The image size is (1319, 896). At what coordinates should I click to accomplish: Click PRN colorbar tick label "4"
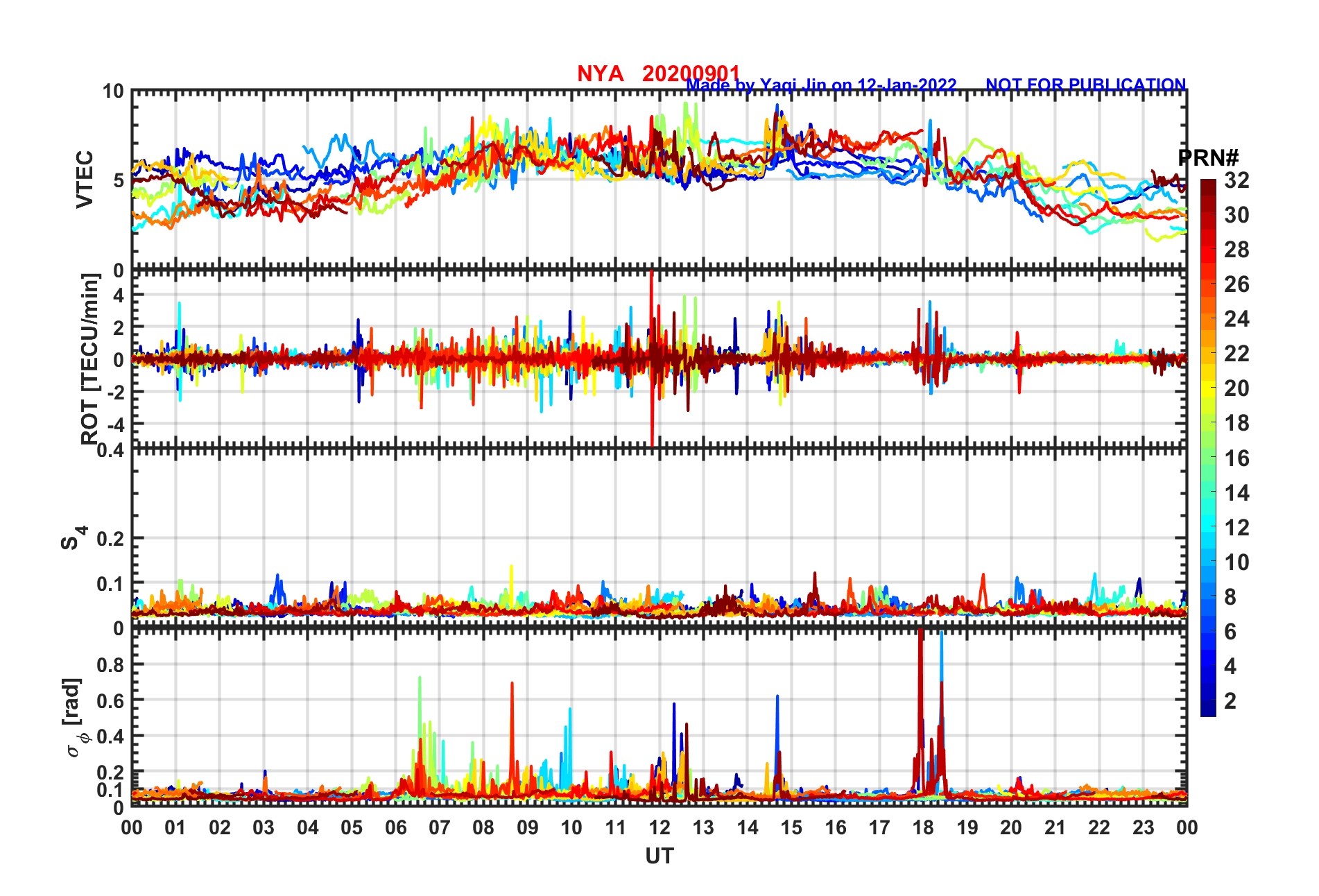[1230, 666]
